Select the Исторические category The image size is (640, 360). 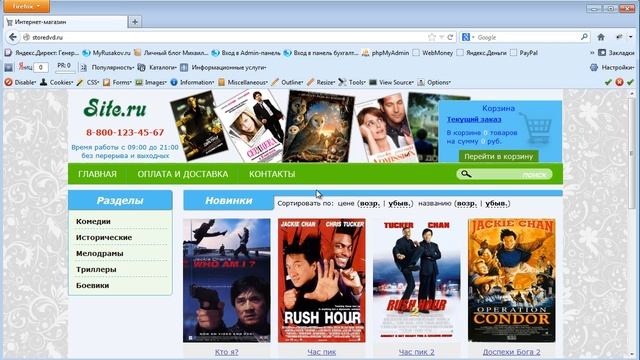tap(104, 237)
